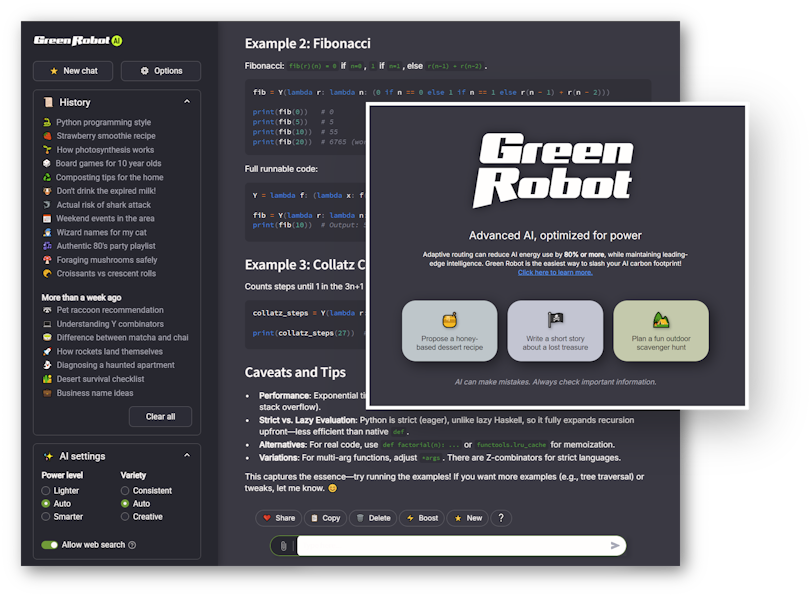
Task: Click the Example 2: Fibonacci heading
Action: 308,43
